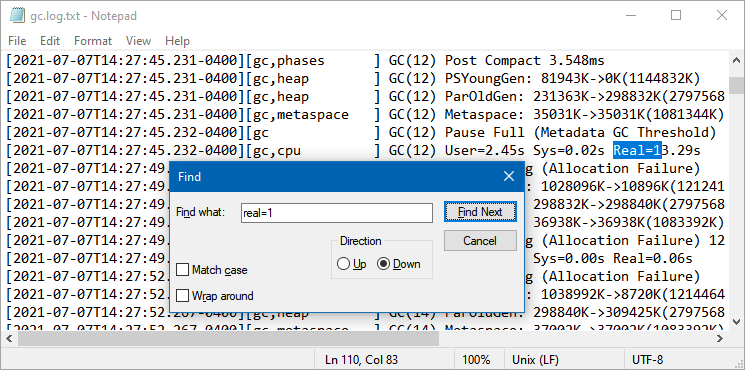Click 'Unix (LF)' status bar entry
Screen dimensions: 745x370
535,360
